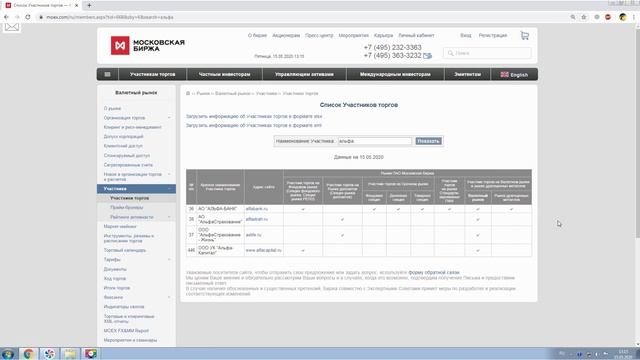Expand 'Рейтинги активности' sidebar arrow
This screenshot has width=640, height=360.
(x=169, y=217)
